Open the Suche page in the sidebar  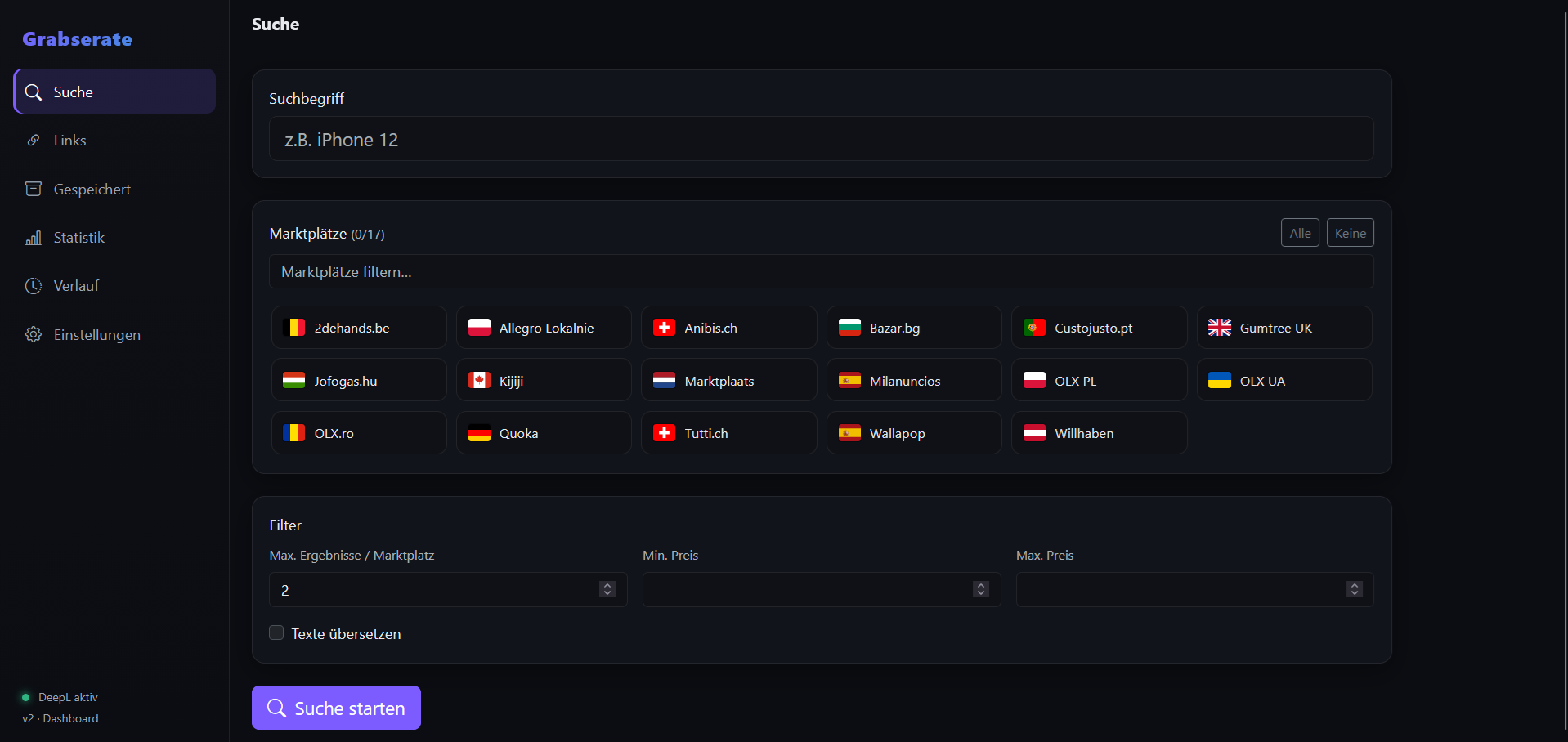point(114,92)
